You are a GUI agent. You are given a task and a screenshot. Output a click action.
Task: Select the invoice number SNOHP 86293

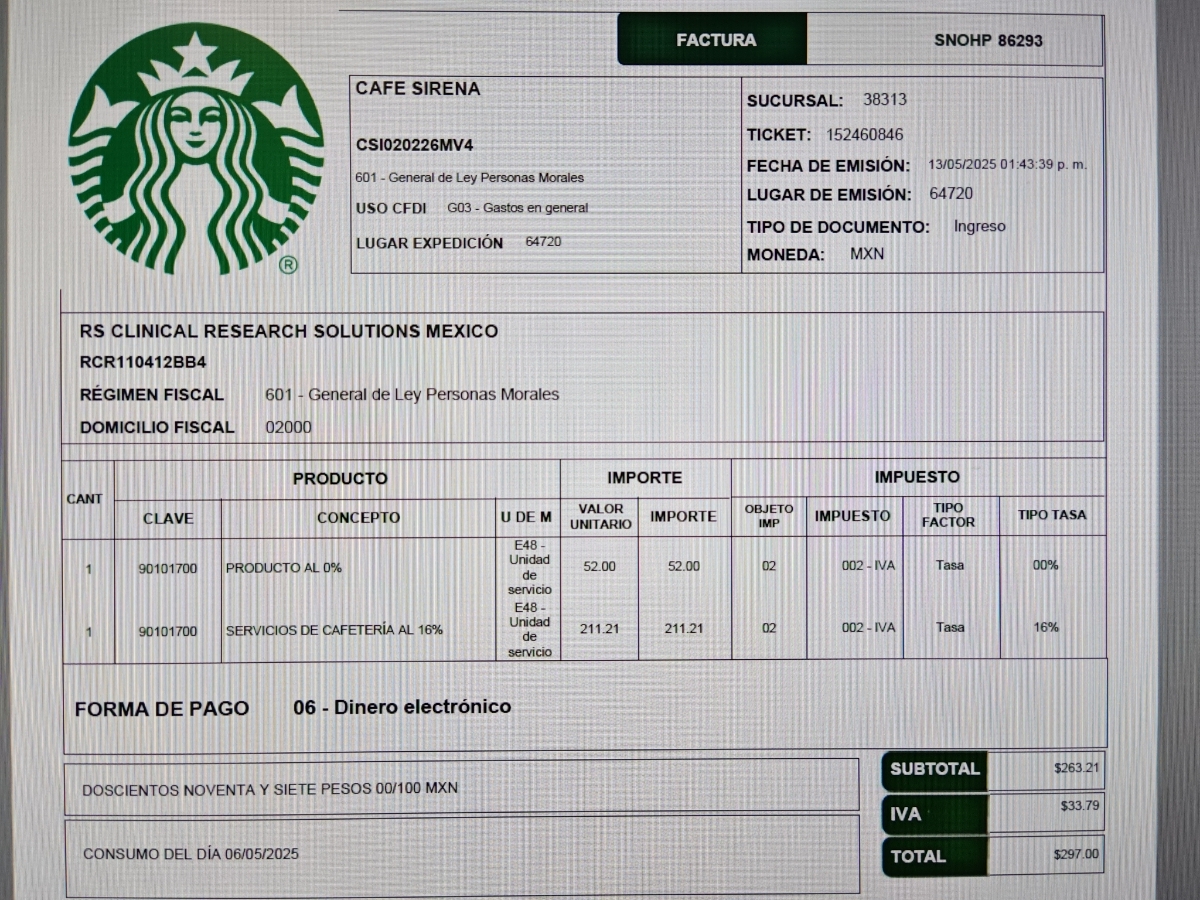pyautogui.click(x=988, y=41)
